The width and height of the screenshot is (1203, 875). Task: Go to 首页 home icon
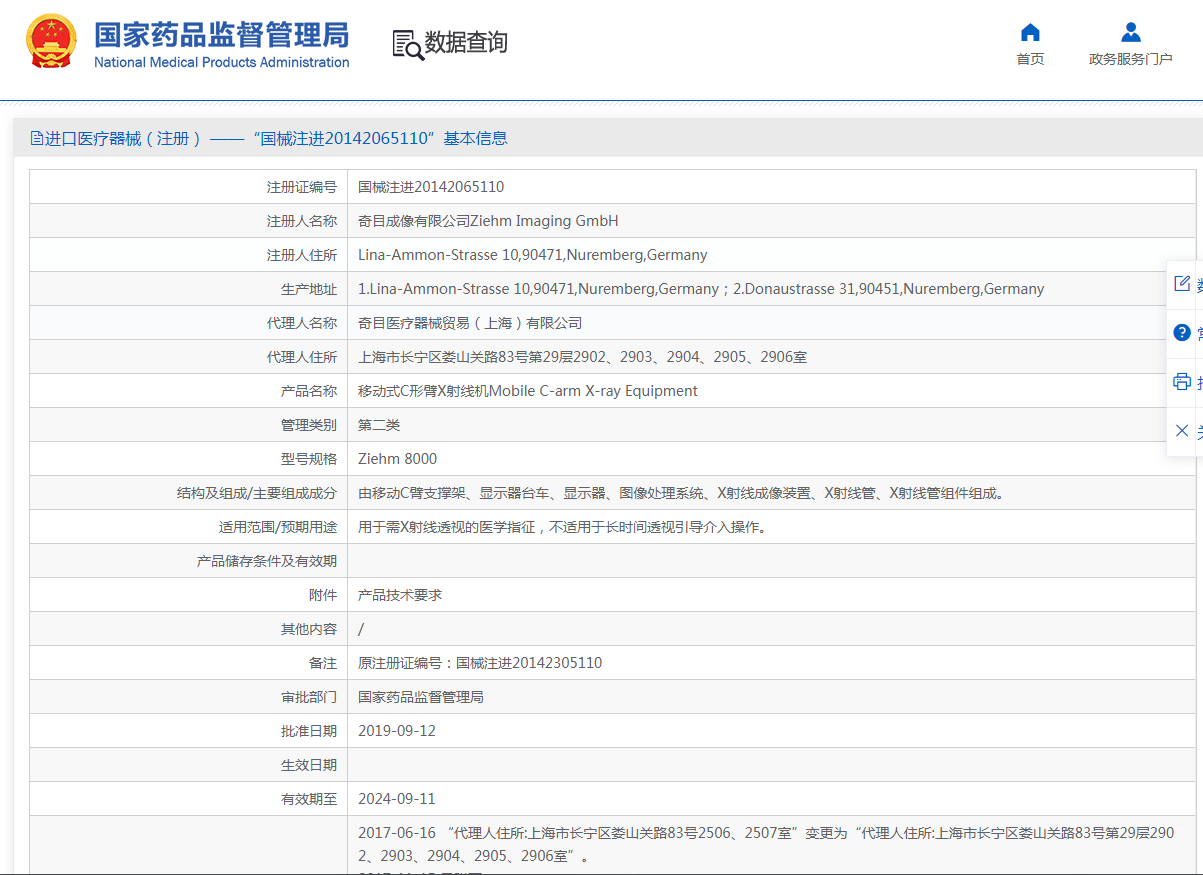coord(1030,32)
